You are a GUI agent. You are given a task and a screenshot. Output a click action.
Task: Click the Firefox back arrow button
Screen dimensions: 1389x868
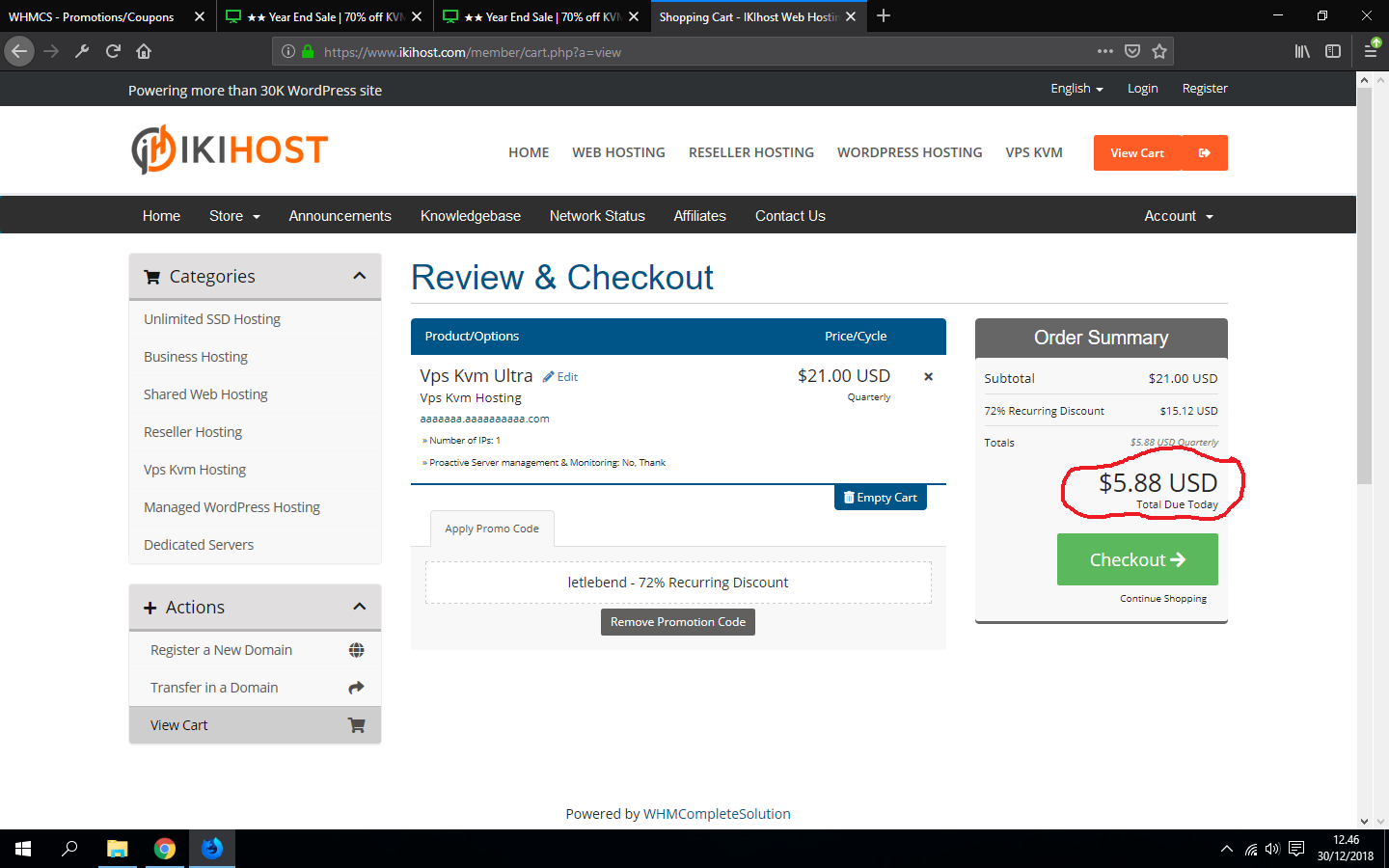19,51
